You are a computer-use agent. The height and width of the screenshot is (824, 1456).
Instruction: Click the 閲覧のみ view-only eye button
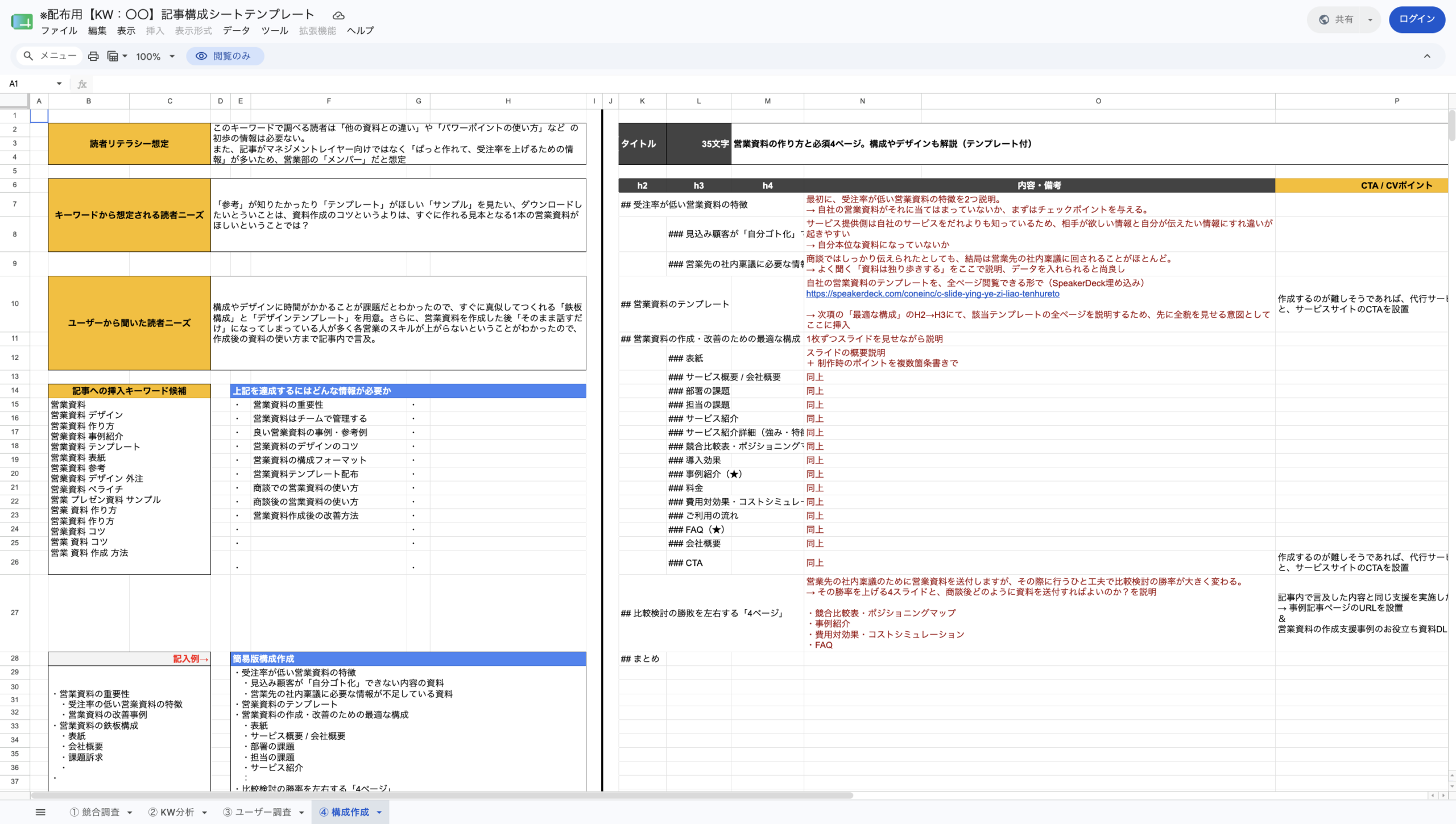[225, 56]
